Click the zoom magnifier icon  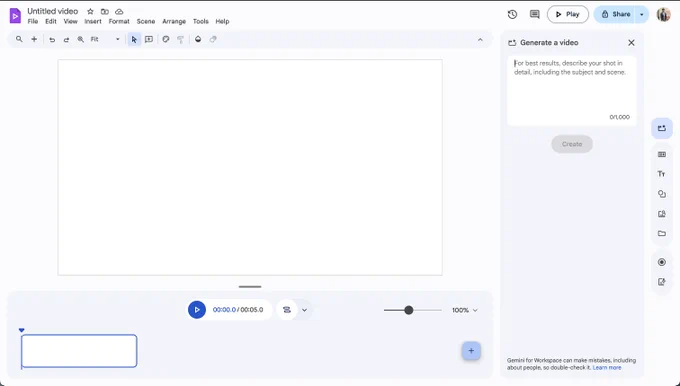(81, 39)
